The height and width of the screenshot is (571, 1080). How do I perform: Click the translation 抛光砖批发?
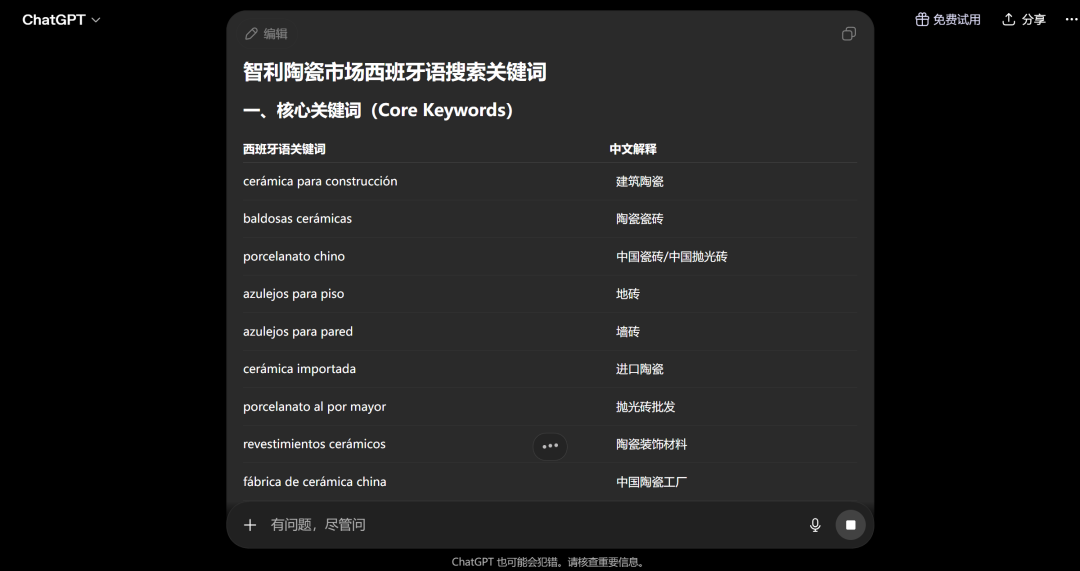point(645,407)
